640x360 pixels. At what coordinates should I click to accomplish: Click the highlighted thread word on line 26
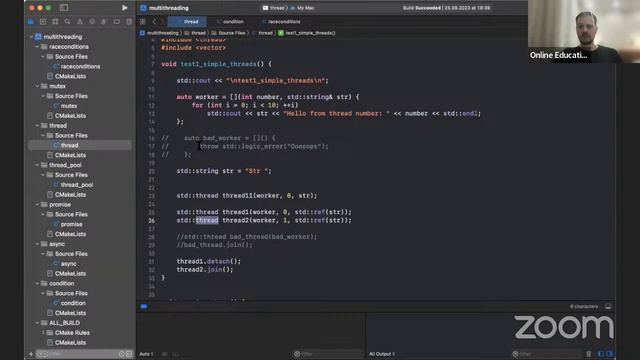pyautogui.click(x=207, y=220)
